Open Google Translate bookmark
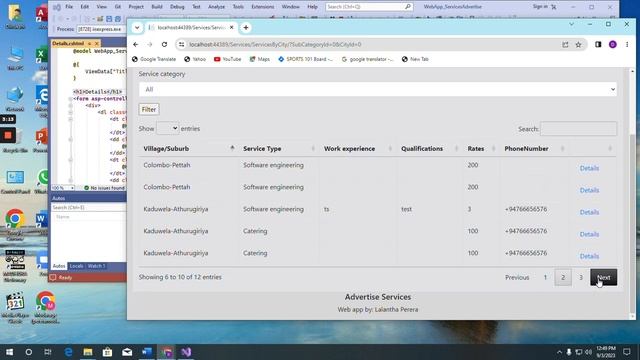This screenshot has height=360, width=640. click(154, 59)
